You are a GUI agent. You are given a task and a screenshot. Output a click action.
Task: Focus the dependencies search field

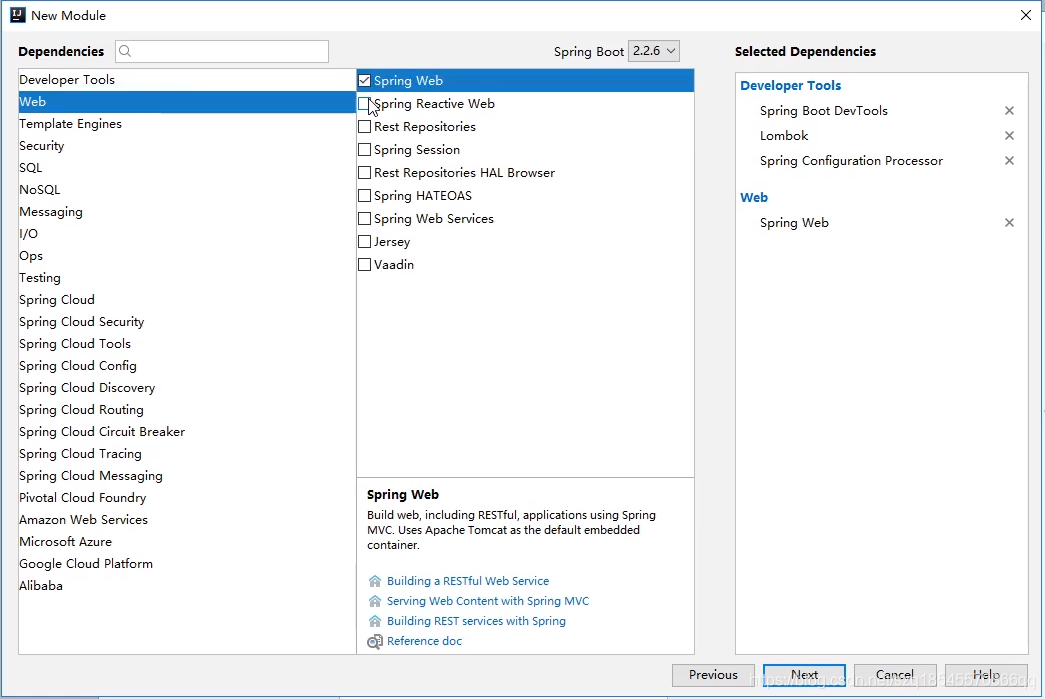[x=222, y=51]
